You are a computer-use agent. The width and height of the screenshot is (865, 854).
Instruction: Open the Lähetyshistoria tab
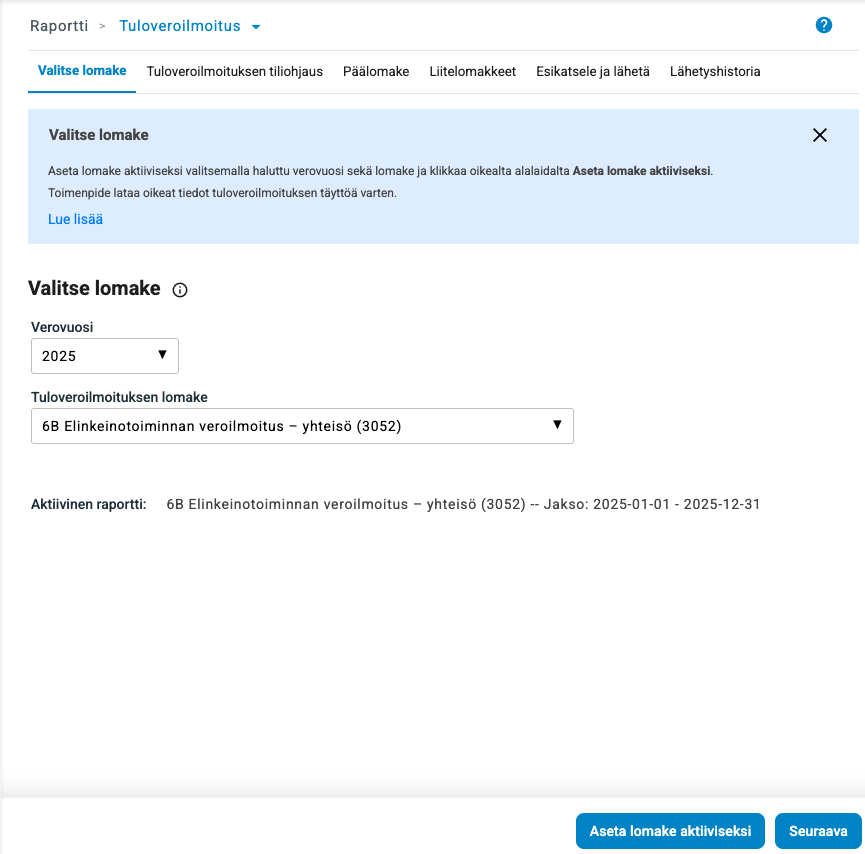(x=716, y=72)
